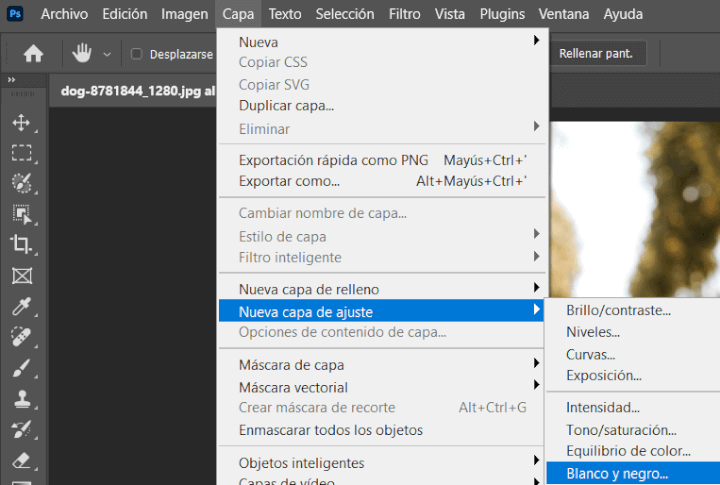Screen dimensions: 720x485
Task: Select the Crop tool
Action: pos(21,244)
